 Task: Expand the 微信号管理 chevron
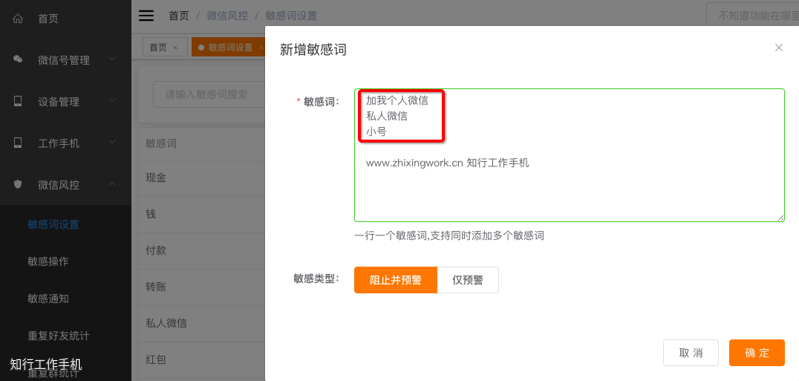(x=112, y=60)
